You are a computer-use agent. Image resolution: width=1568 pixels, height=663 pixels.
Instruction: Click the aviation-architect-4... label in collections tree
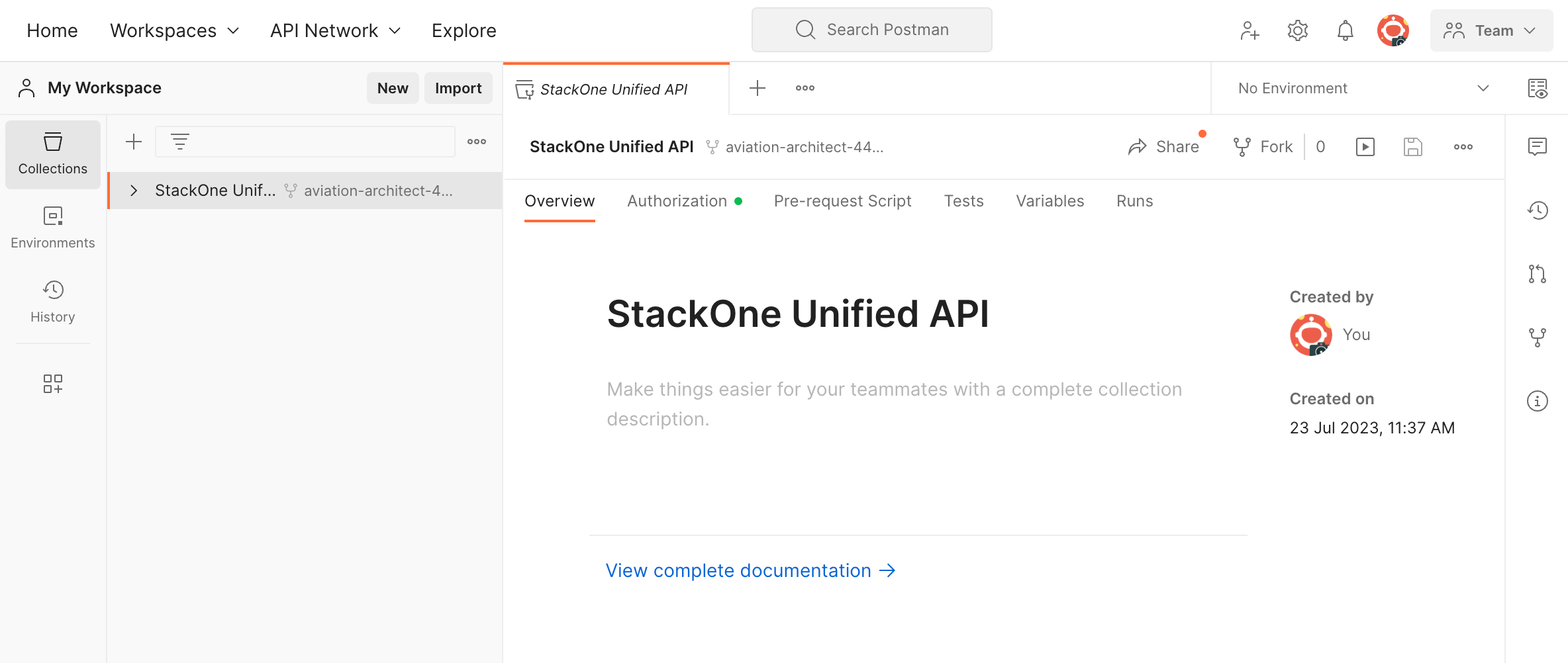click(378, 191)
